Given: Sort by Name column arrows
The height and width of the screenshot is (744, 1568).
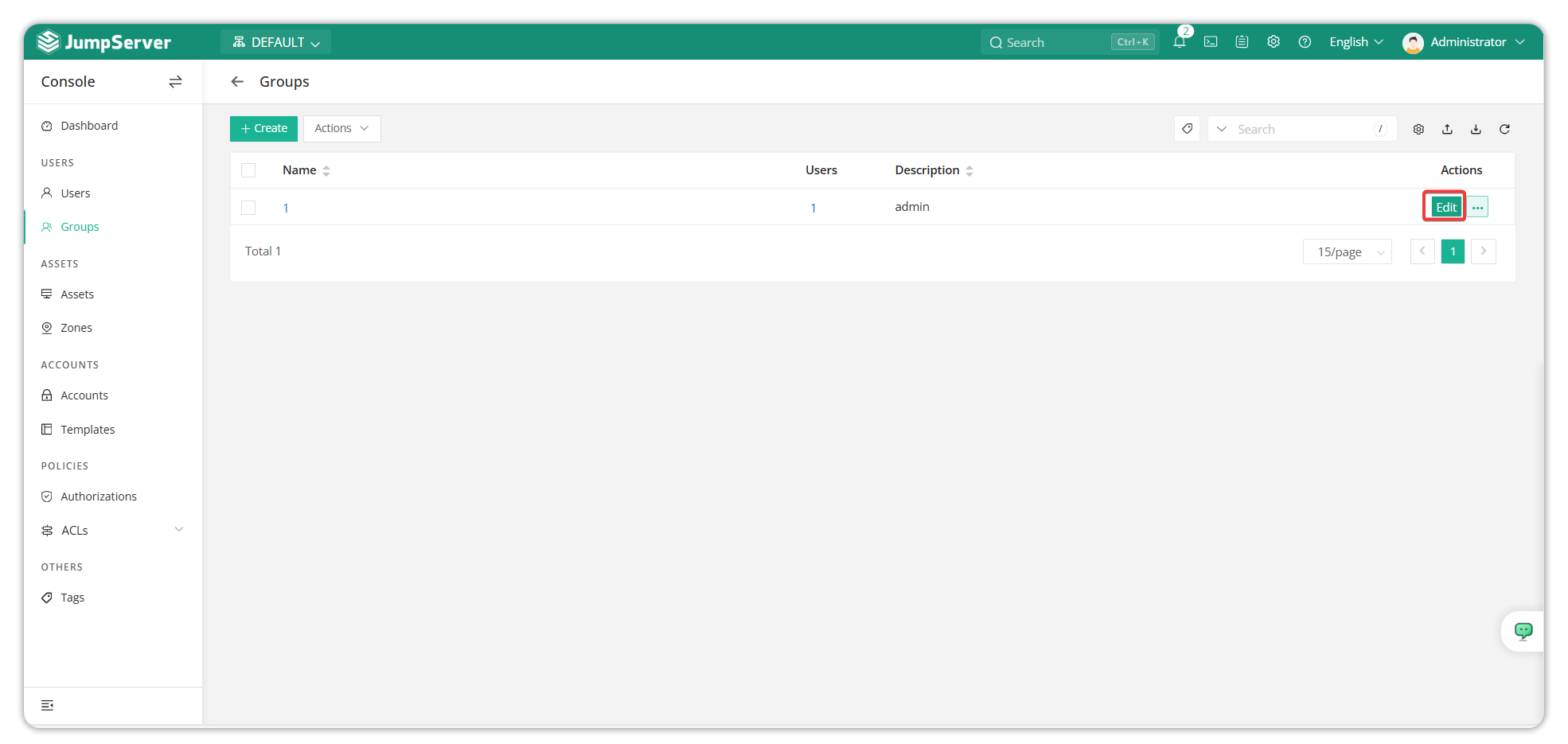Looking at the screenshot, I should [326, 170].
